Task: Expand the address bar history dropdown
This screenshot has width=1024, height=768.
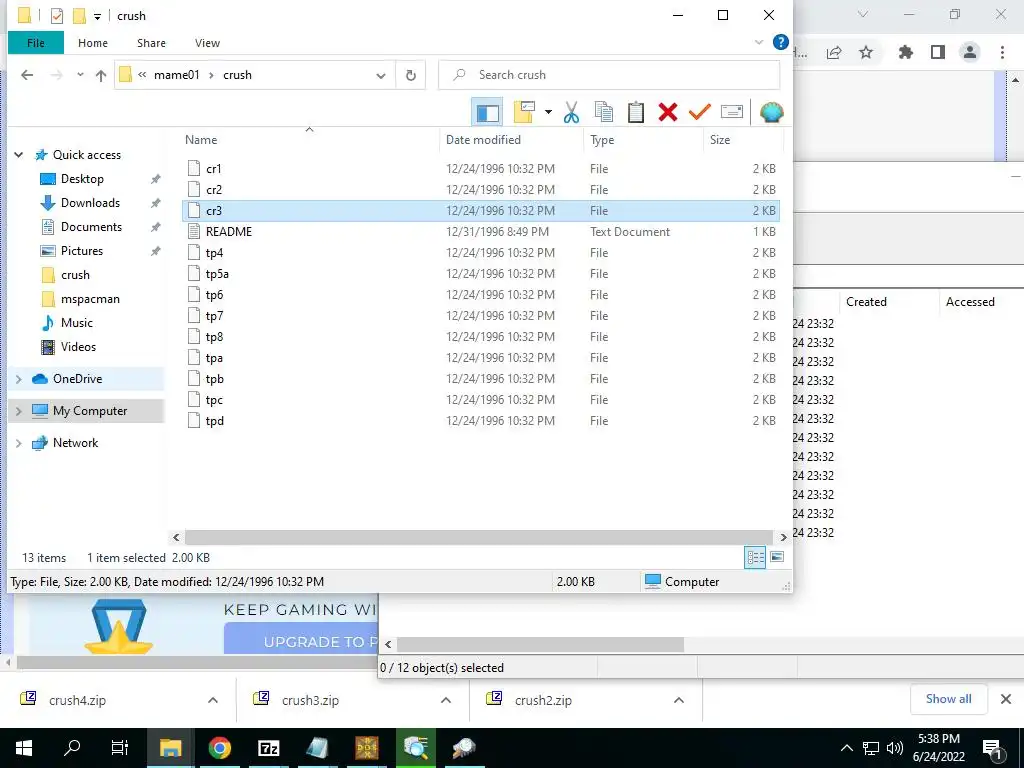Action: coord(381,76)
